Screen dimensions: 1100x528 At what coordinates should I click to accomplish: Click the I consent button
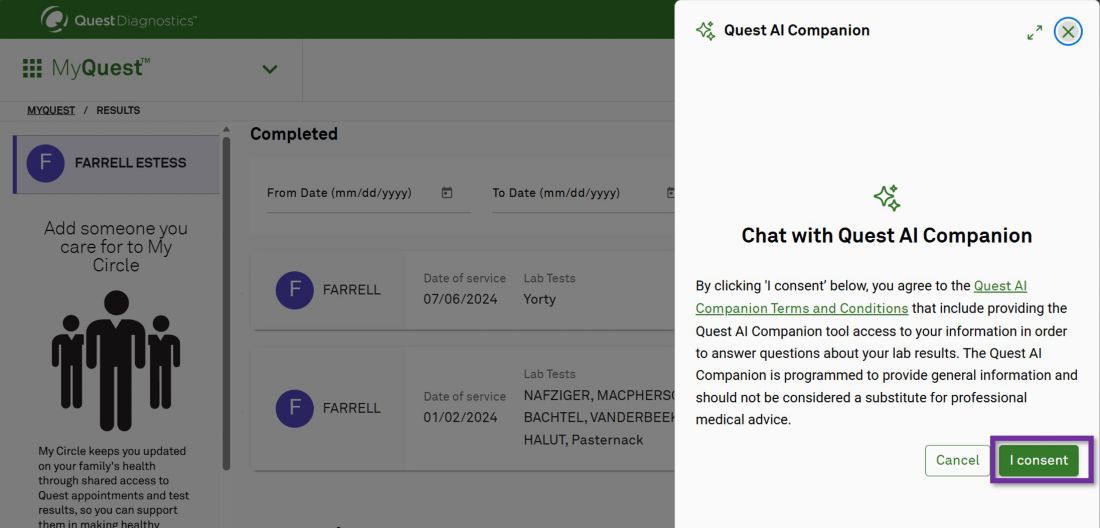(x=1039, y=461)
